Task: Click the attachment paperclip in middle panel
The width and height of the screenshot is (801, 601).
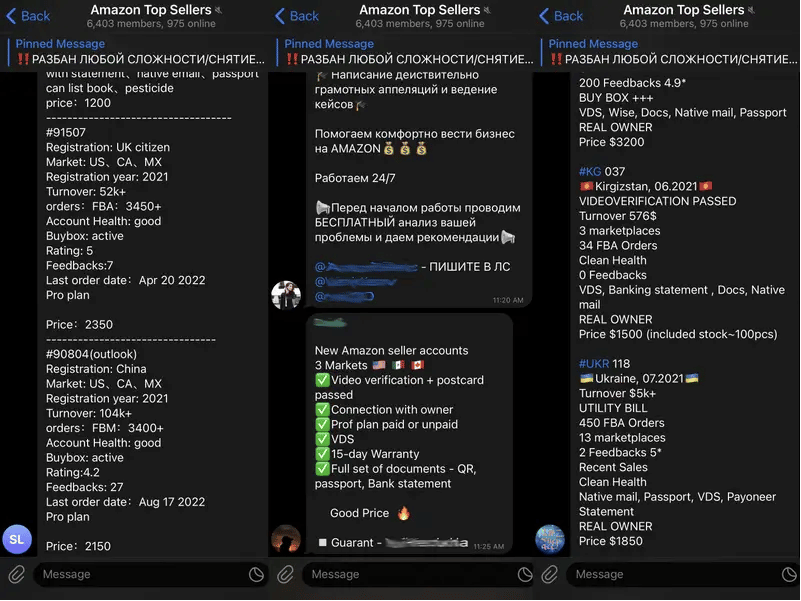Action: [285, 574]
